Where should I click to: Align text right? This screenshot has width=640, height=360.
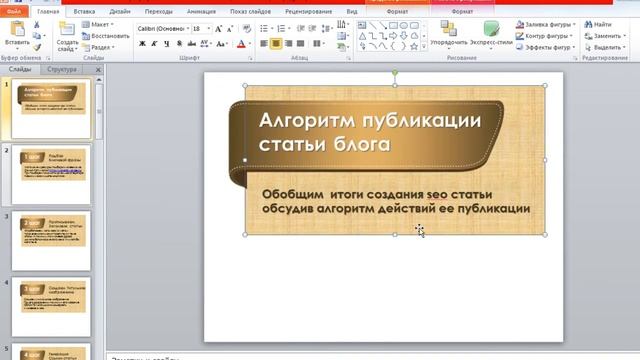[x=289, y=43]
